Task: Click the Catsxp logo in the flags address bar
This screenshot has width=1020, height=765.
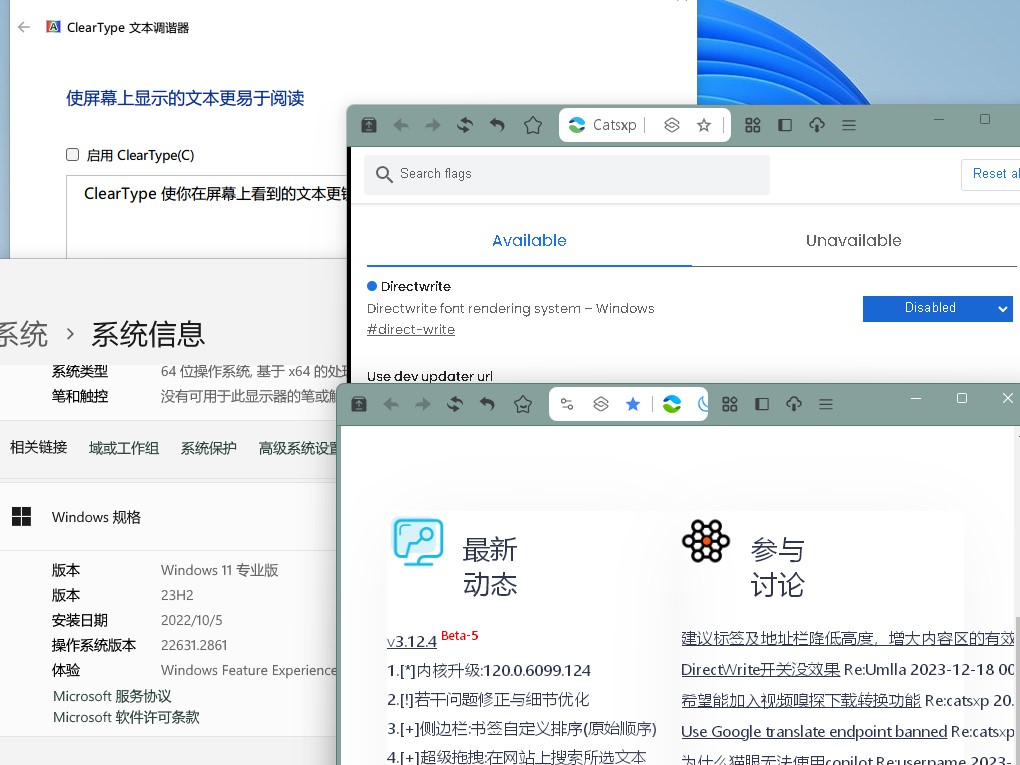Action: pyautogui.click(x=576, y=125)
